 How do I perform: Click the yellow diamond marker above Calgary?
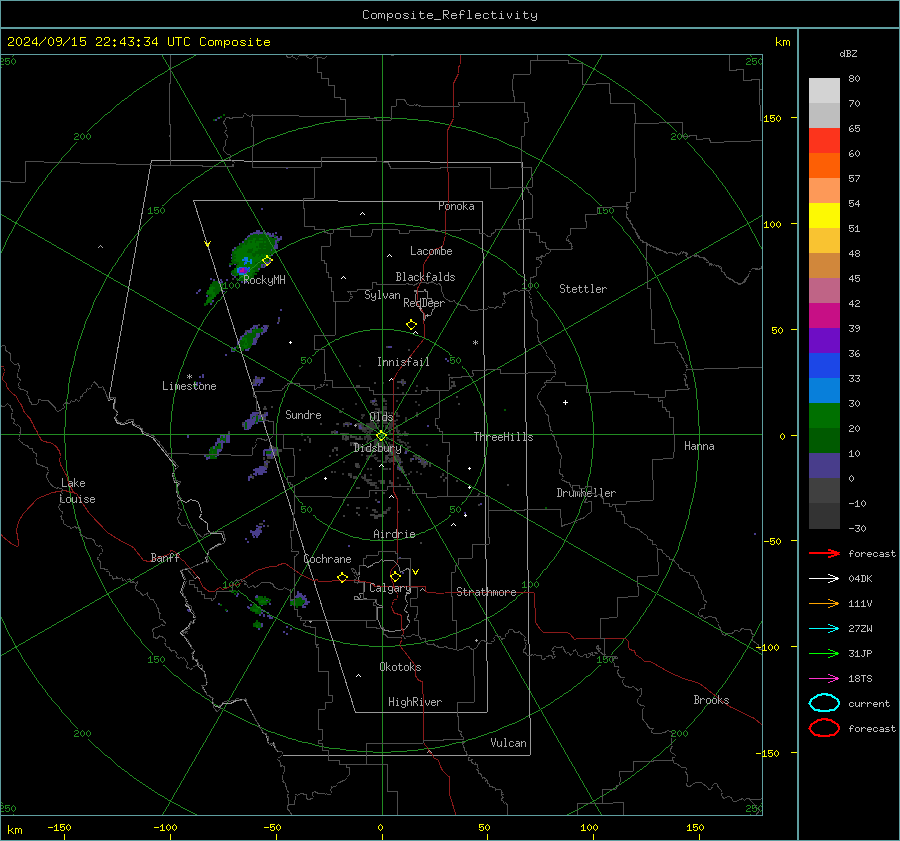pos(395,576)
